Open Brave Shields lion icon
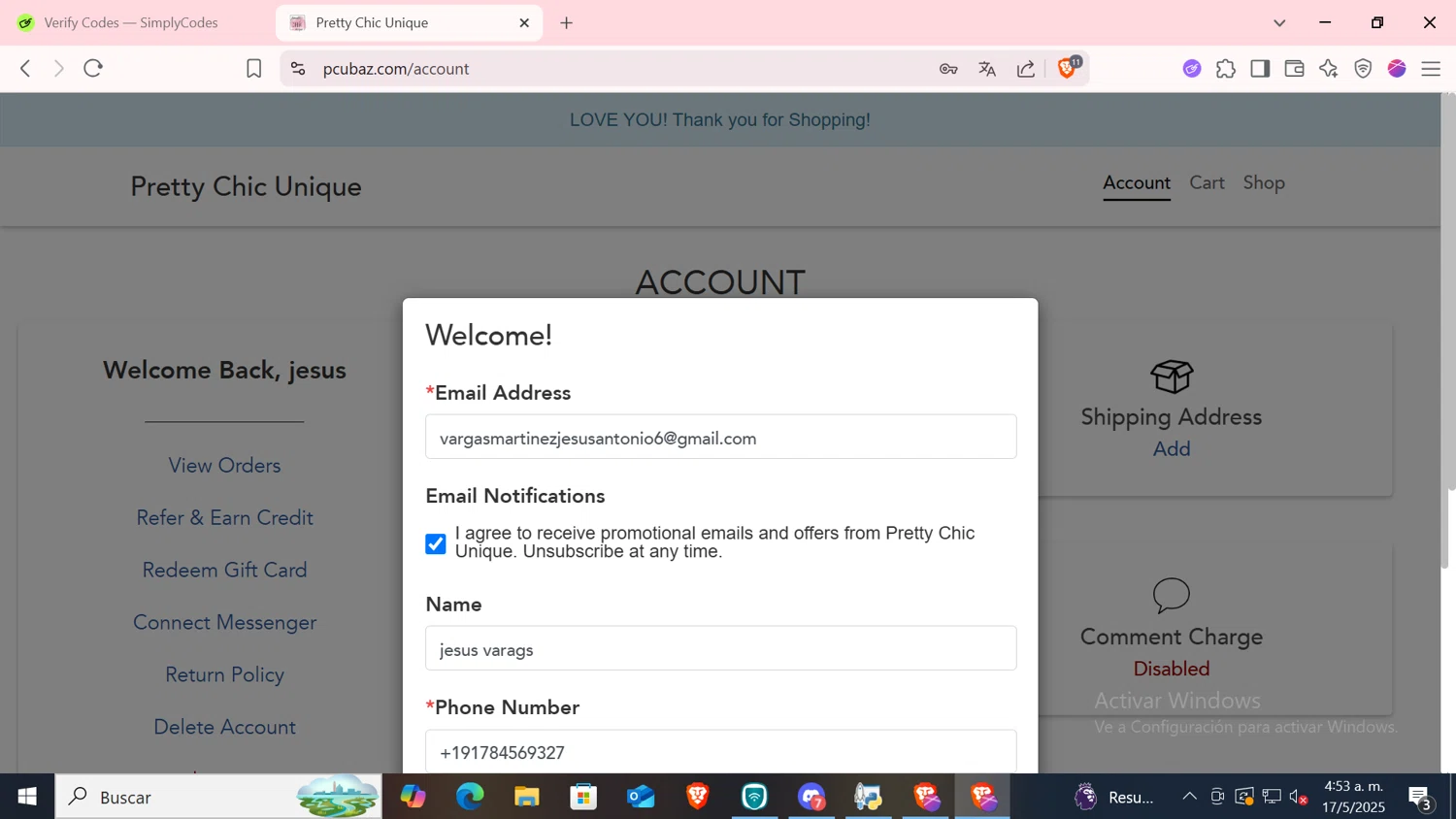The height and width of the screenshot is (819, 1456). coord(1068,67)
